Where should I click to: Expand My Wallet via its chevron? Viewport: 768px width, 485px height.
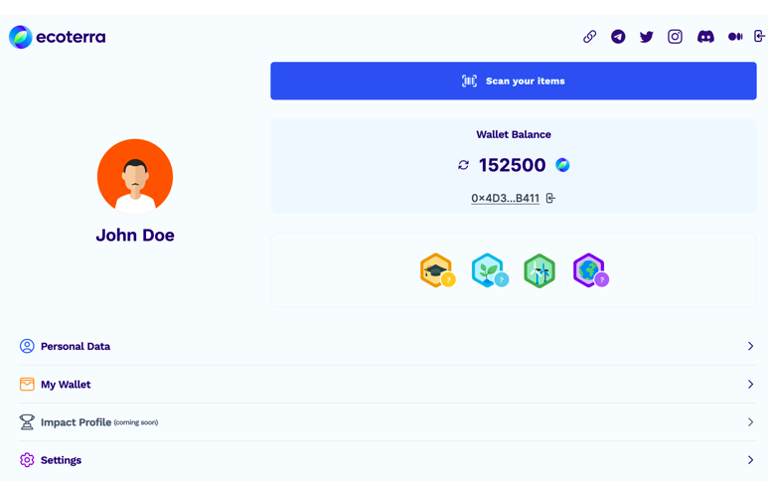coord(750,384)
